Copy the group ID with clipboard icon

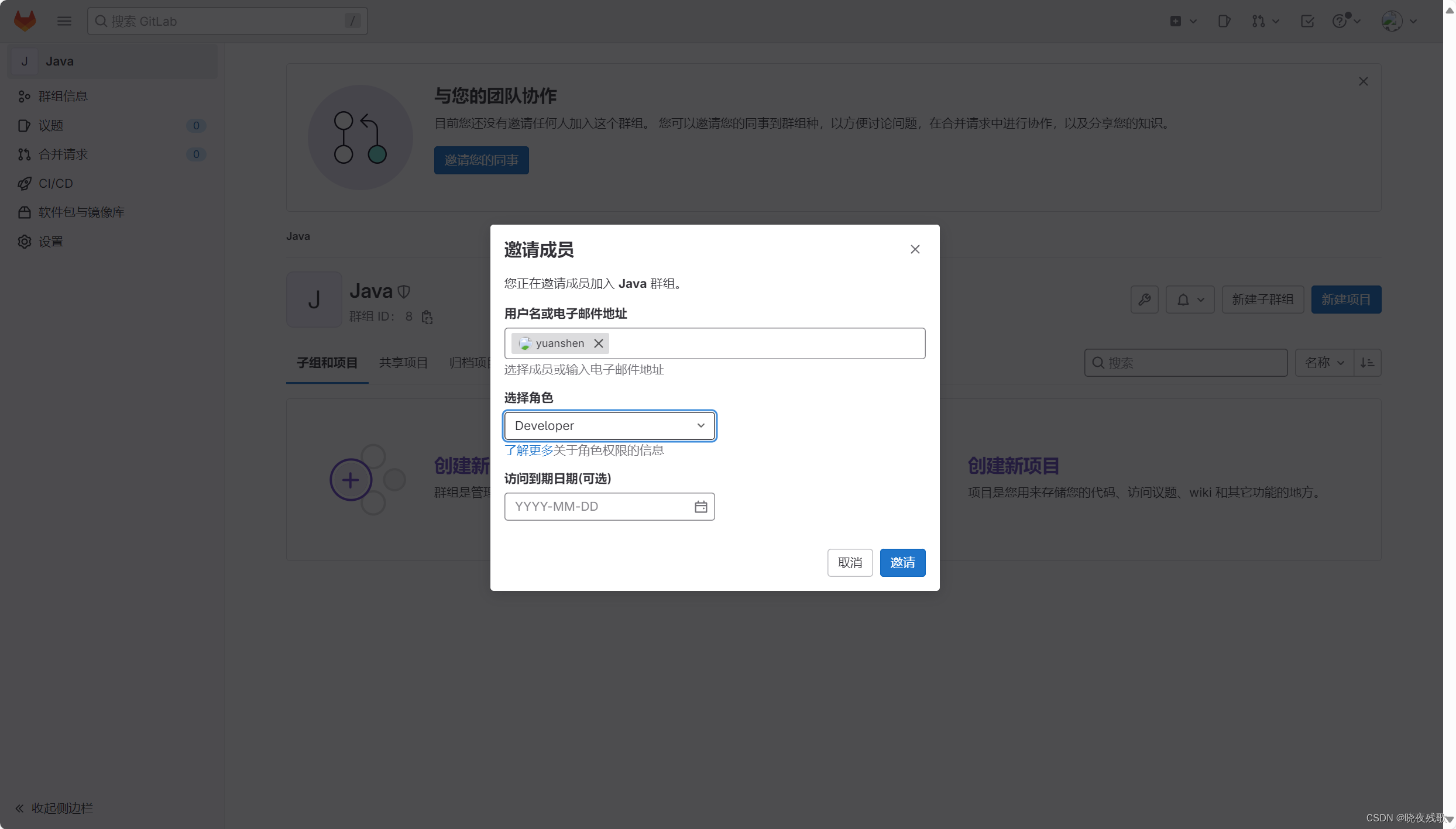(427, 317)
